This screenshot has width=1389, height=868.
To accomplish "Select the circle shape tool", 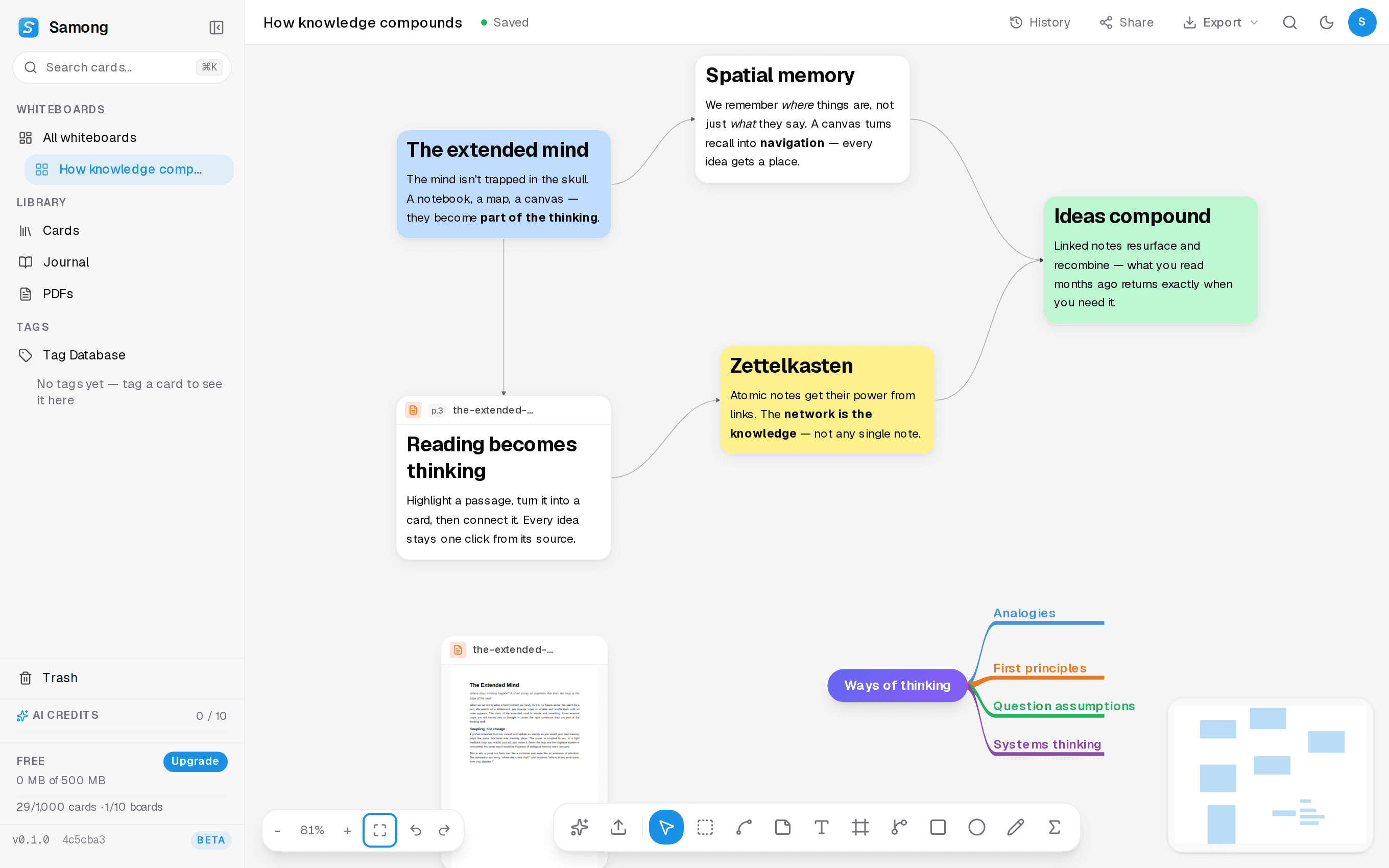I will tap(977, 827).
